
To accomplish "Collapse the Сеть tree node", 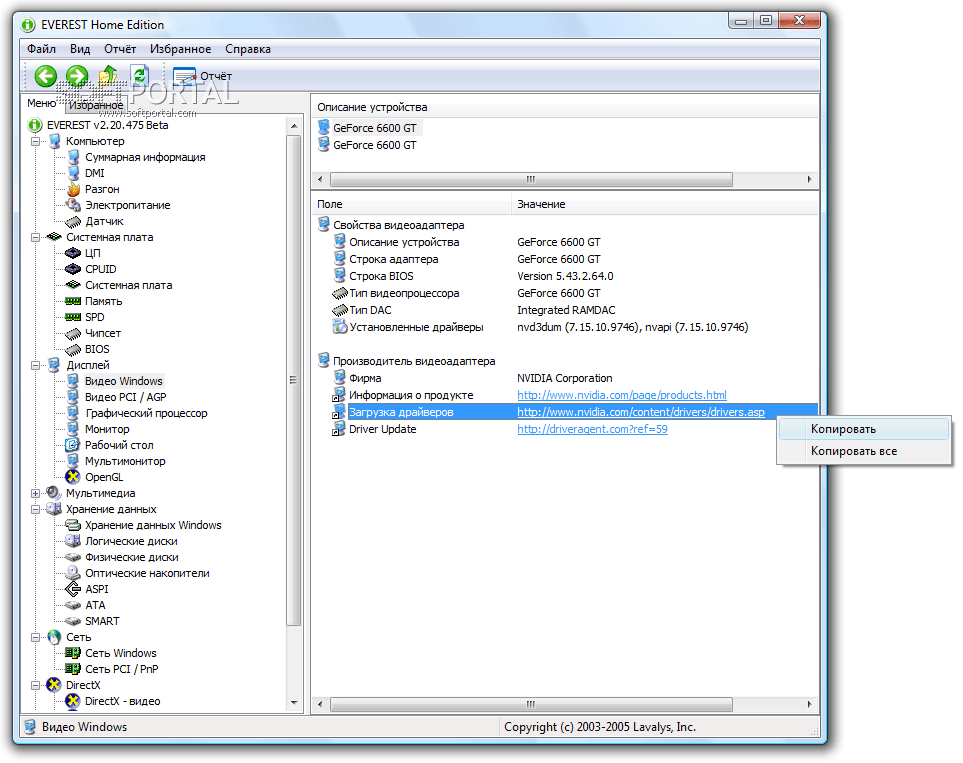I will click(x=36, y=637).
